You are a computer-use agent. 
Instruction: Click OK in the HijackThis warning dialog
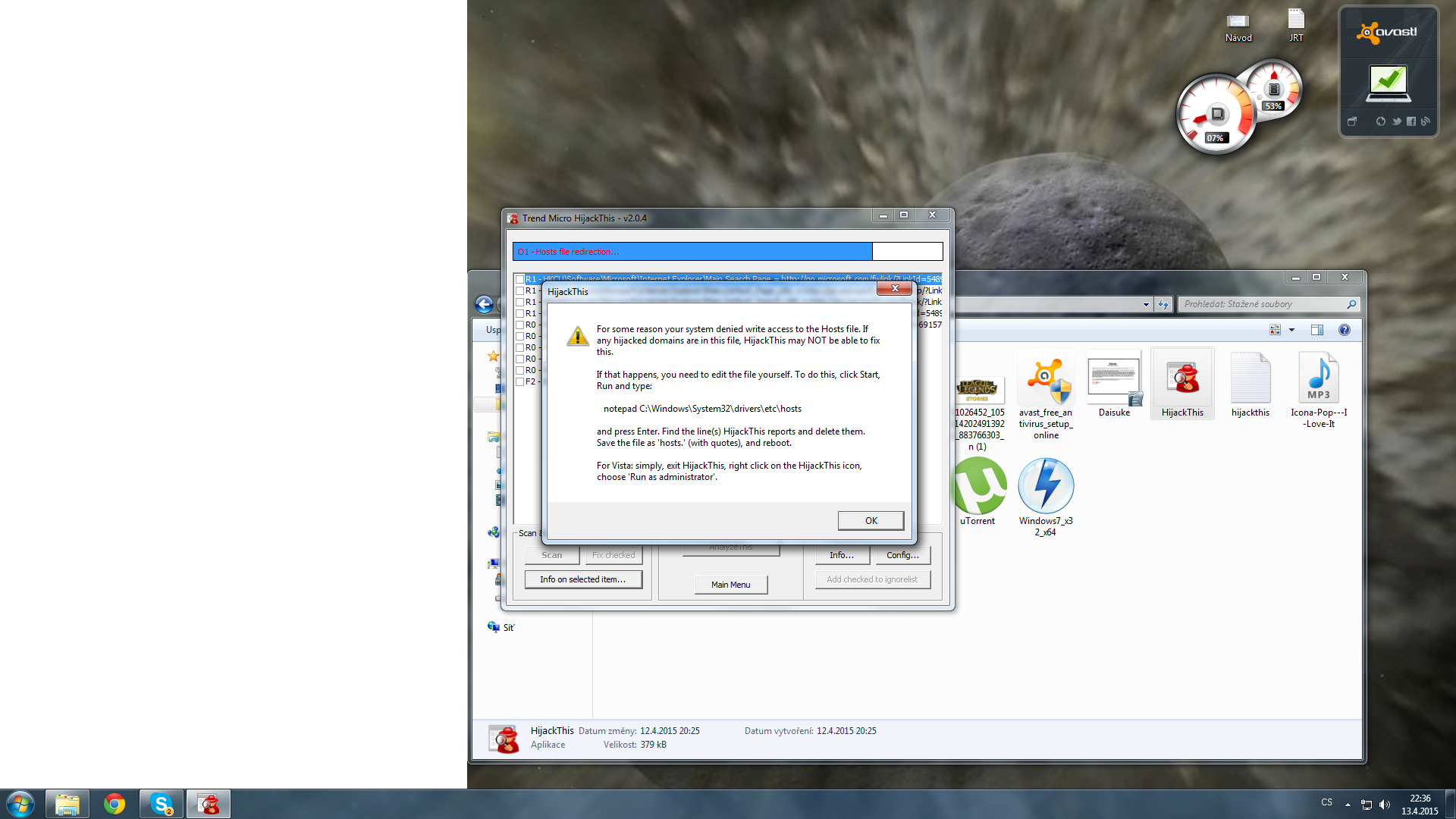871,520
